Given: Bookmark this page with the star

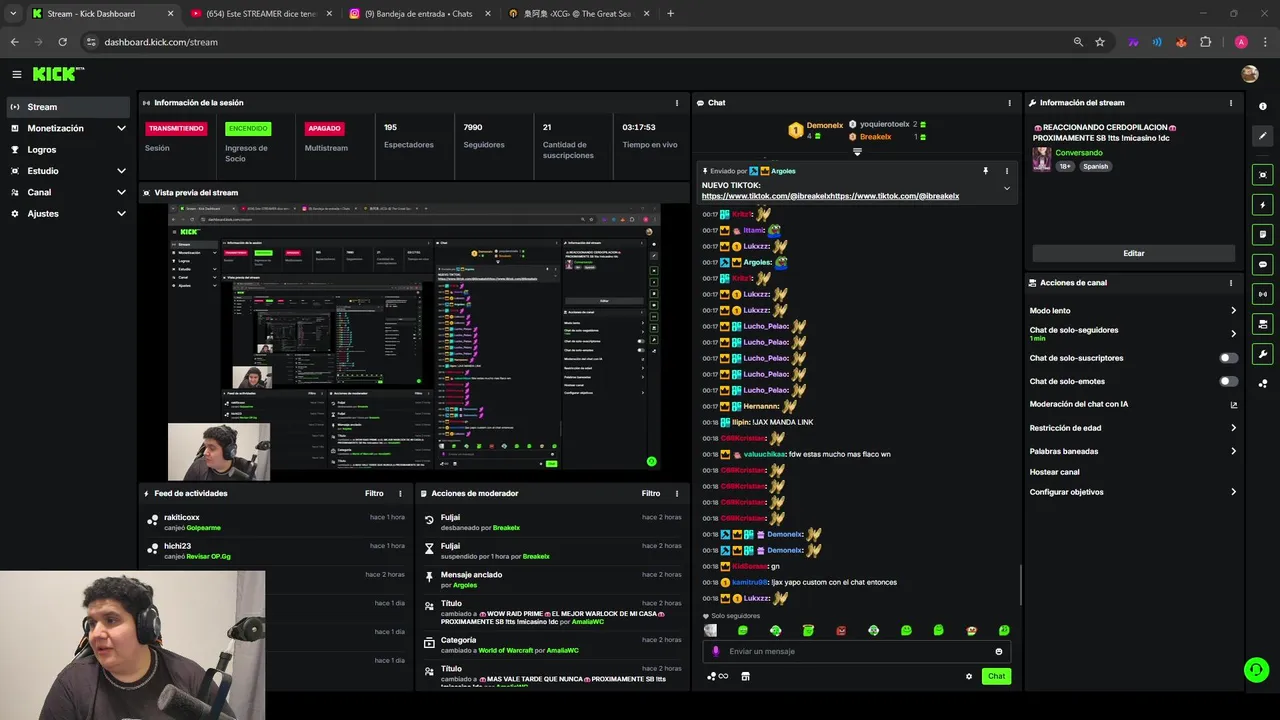Looking at the screenshot, I should click(1100, 42).
